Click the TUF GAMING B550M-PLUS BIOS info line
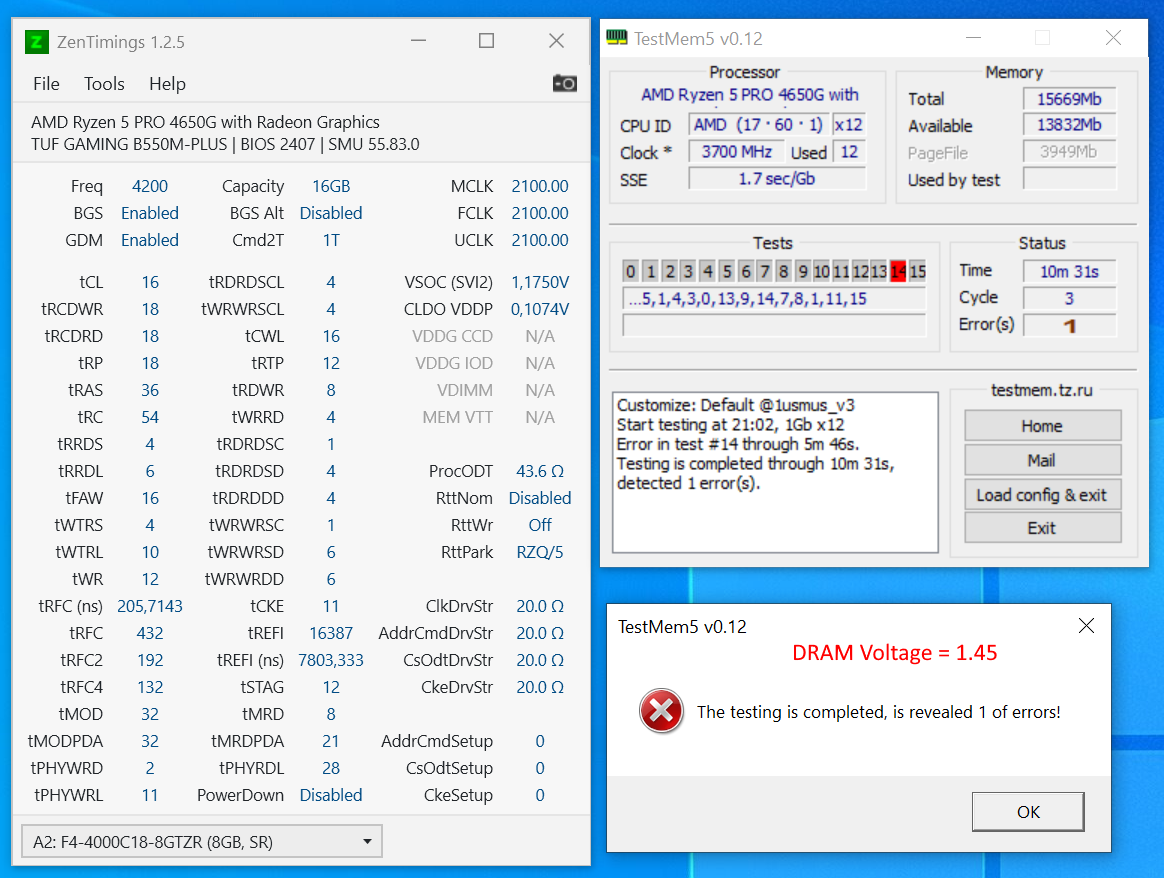 point(225,144)
